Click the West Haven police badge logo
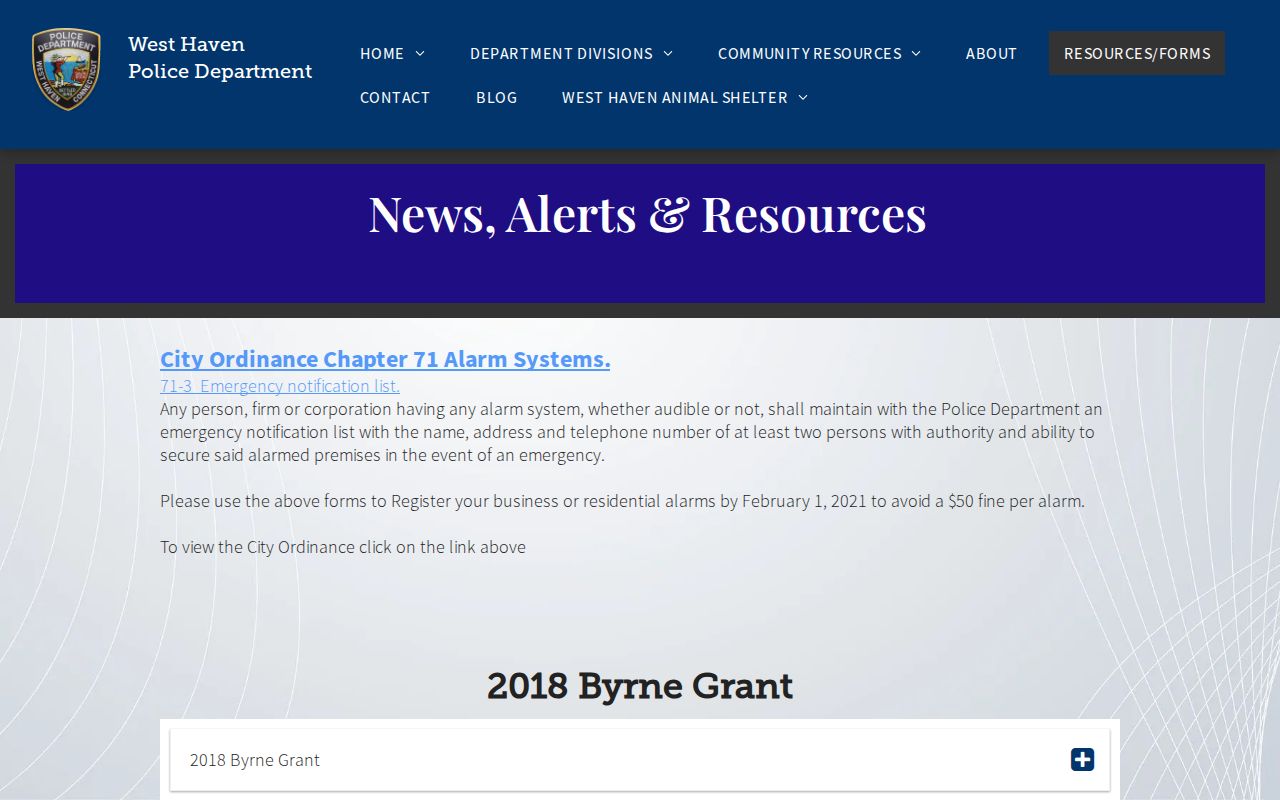 tap(66, 69)
